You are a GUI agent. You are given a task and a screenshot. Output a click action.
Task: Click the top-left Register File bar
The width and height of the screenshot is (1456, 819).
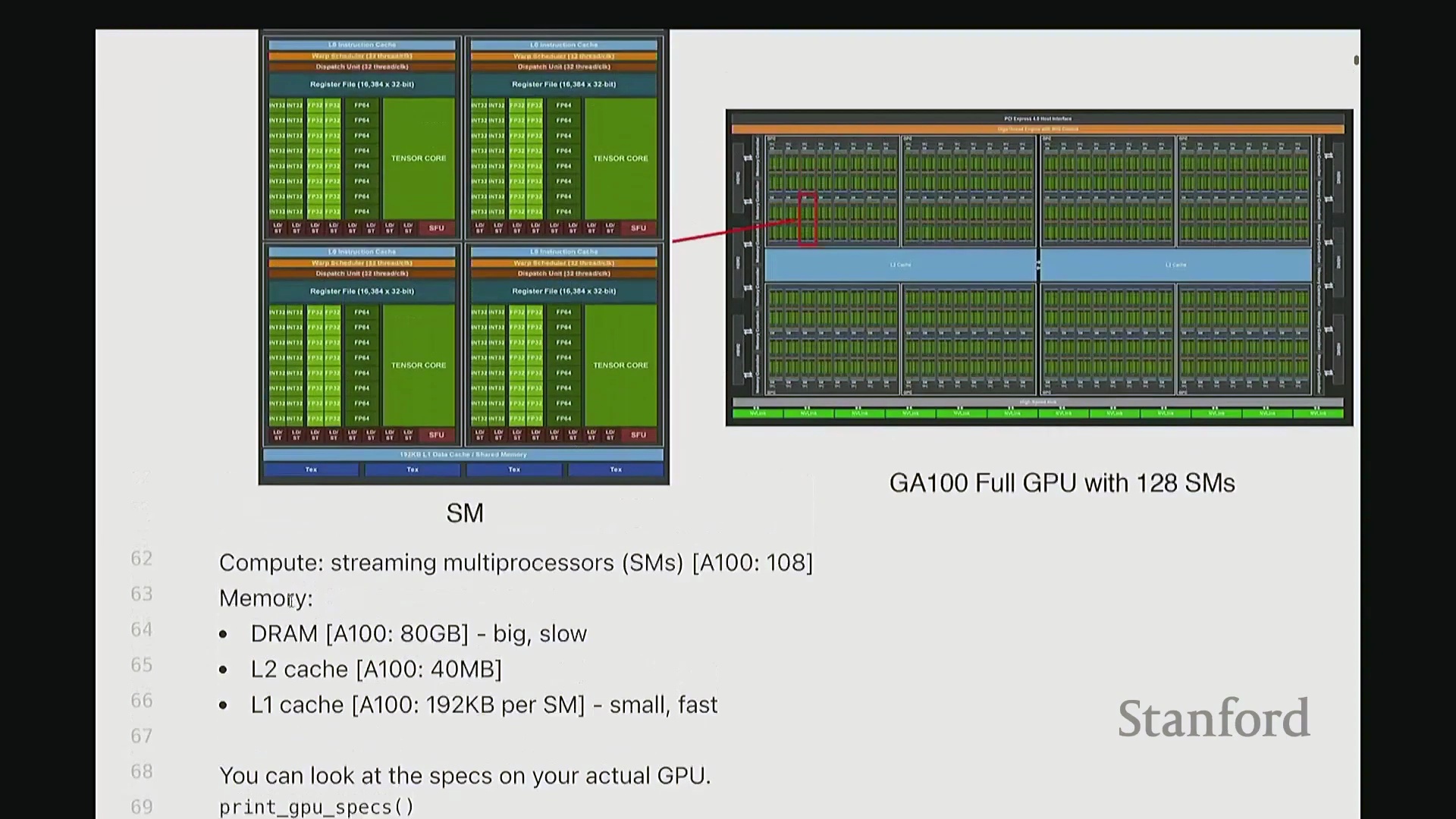click(x=362, y=84)
